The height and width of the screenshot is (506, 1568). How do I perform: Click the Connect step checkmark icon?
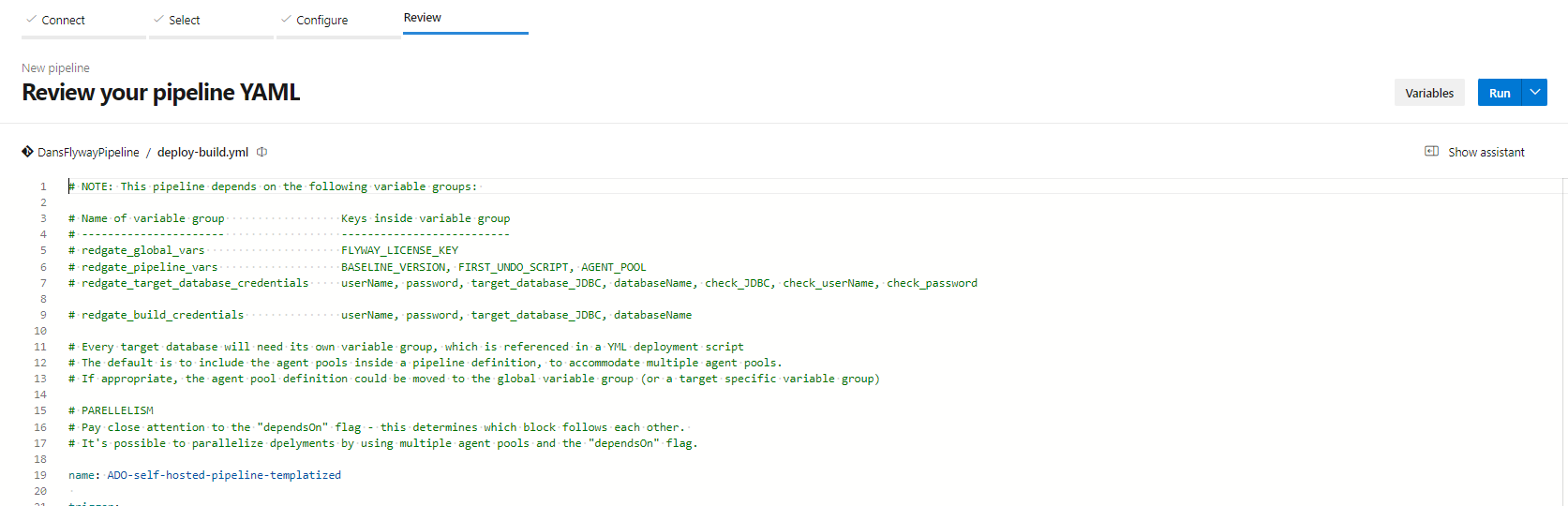tap(31, 19)
